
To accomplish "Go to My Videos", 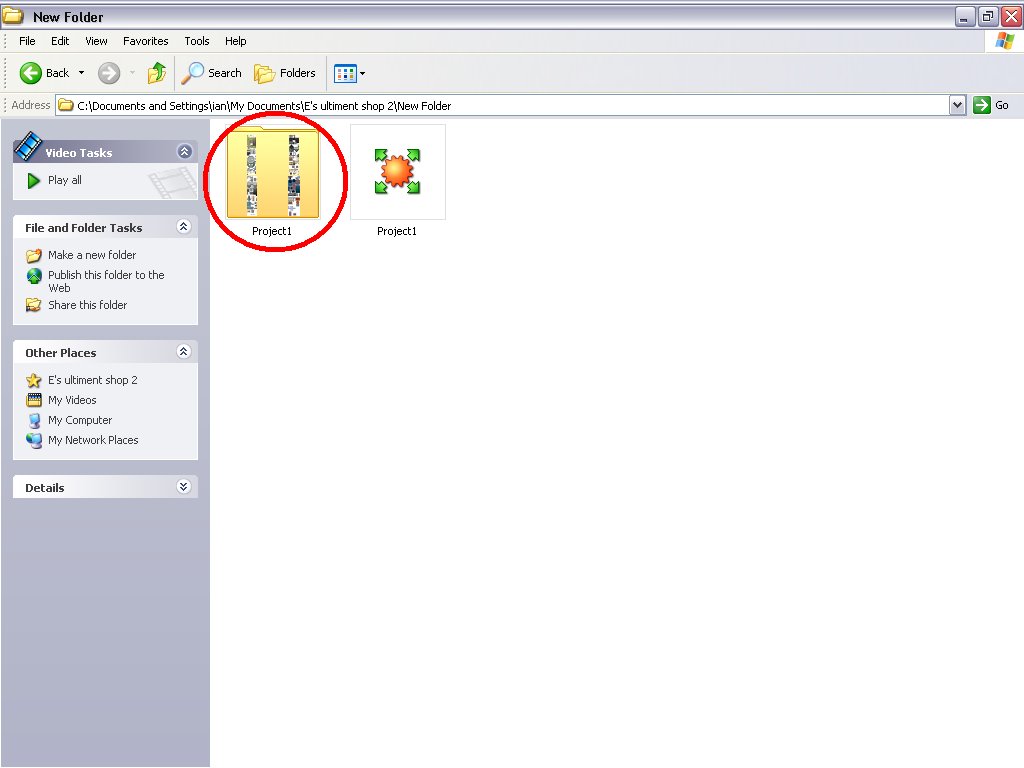I will [x=72, y=400].
